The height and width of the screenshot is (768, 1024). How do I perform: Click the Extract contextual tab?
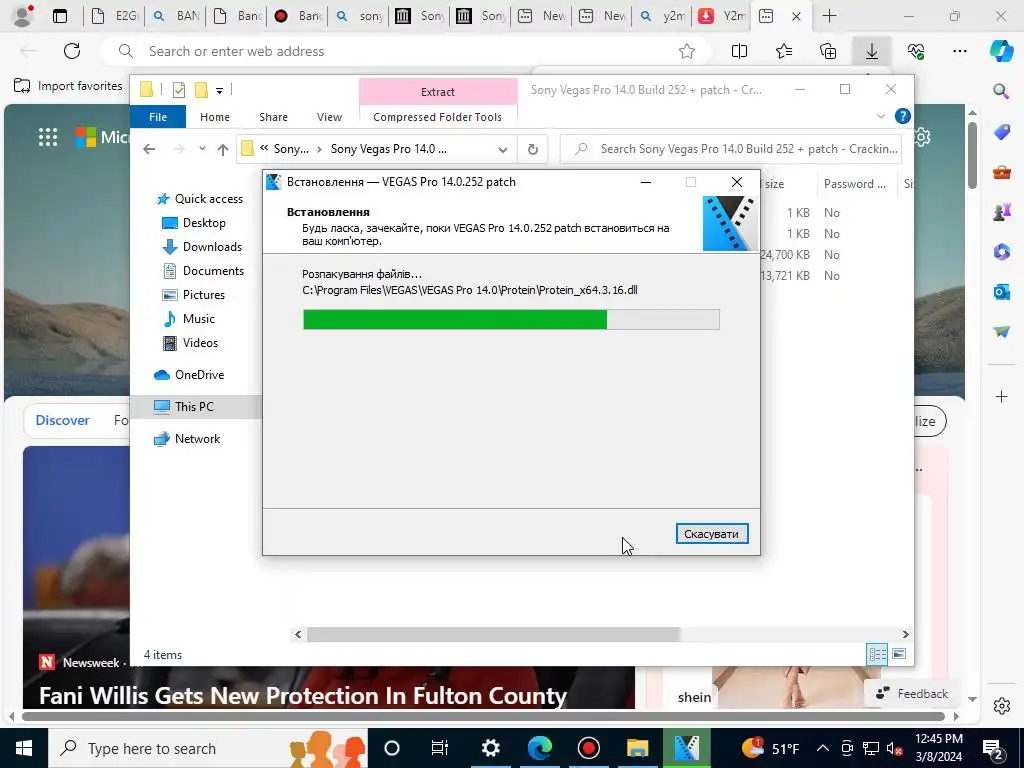(x=438, y=92)
